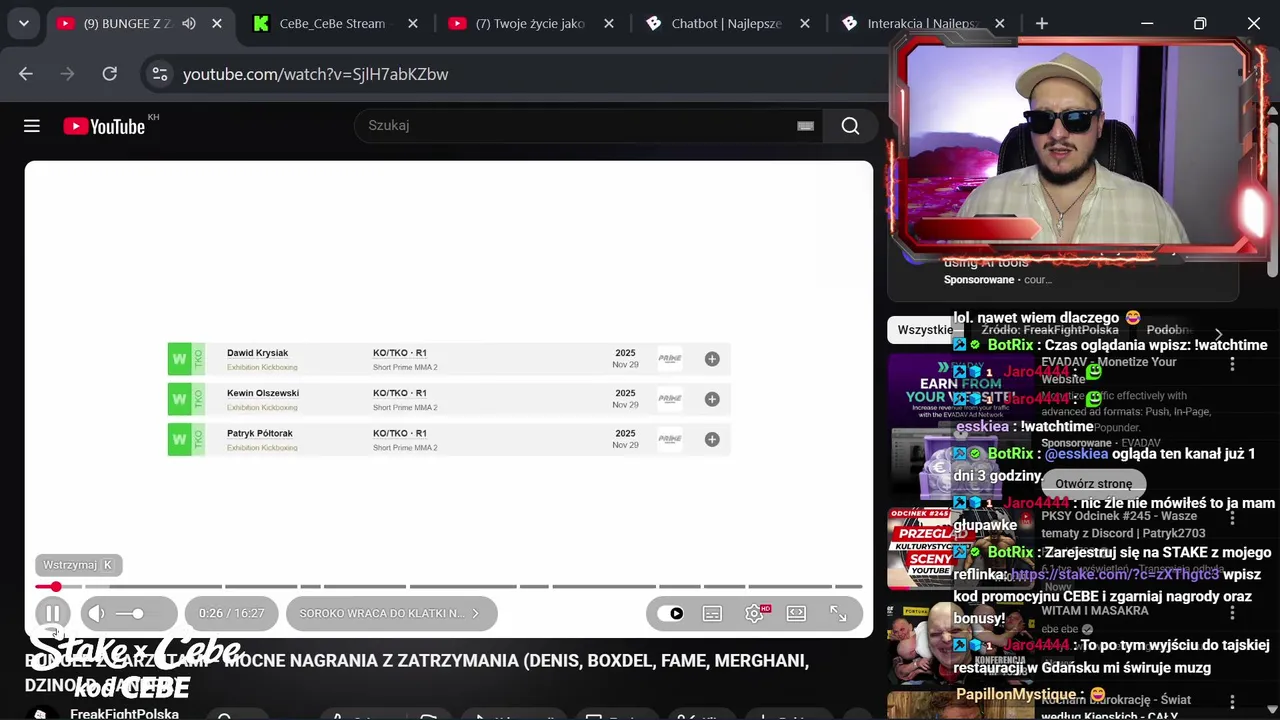Open the on-screen keyboard icon in search
This screenshot has width=1280, height=720.
click(805, 126)
